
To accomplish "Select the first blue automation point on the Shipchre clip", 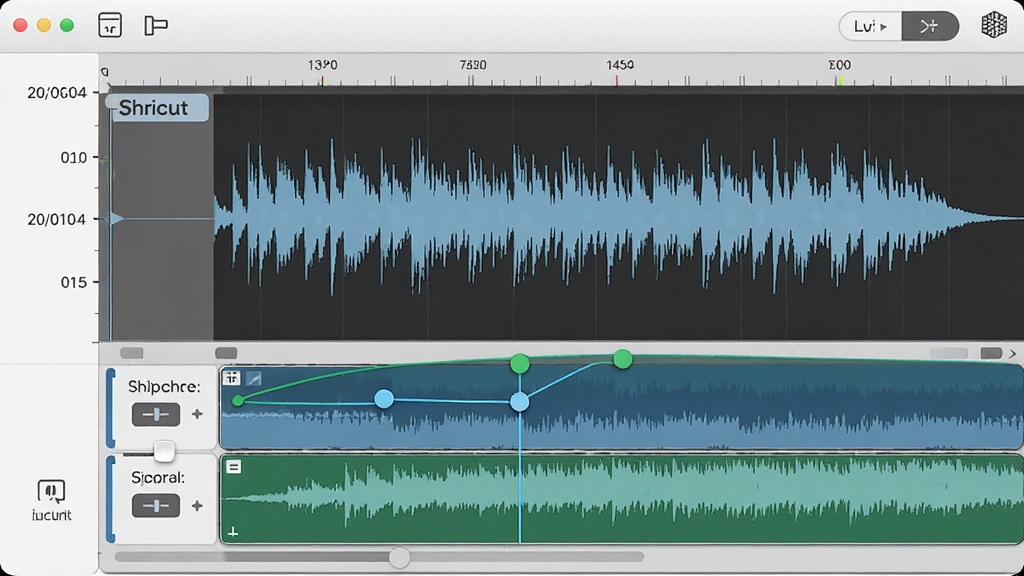I will (x=384, y=398).
